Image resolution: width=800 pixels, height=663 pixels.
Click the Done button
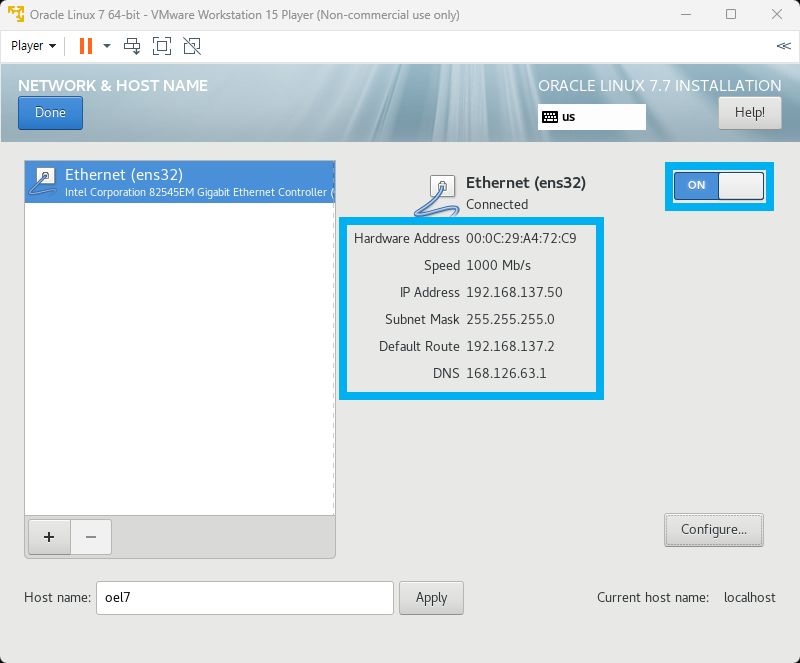[51, 113]
